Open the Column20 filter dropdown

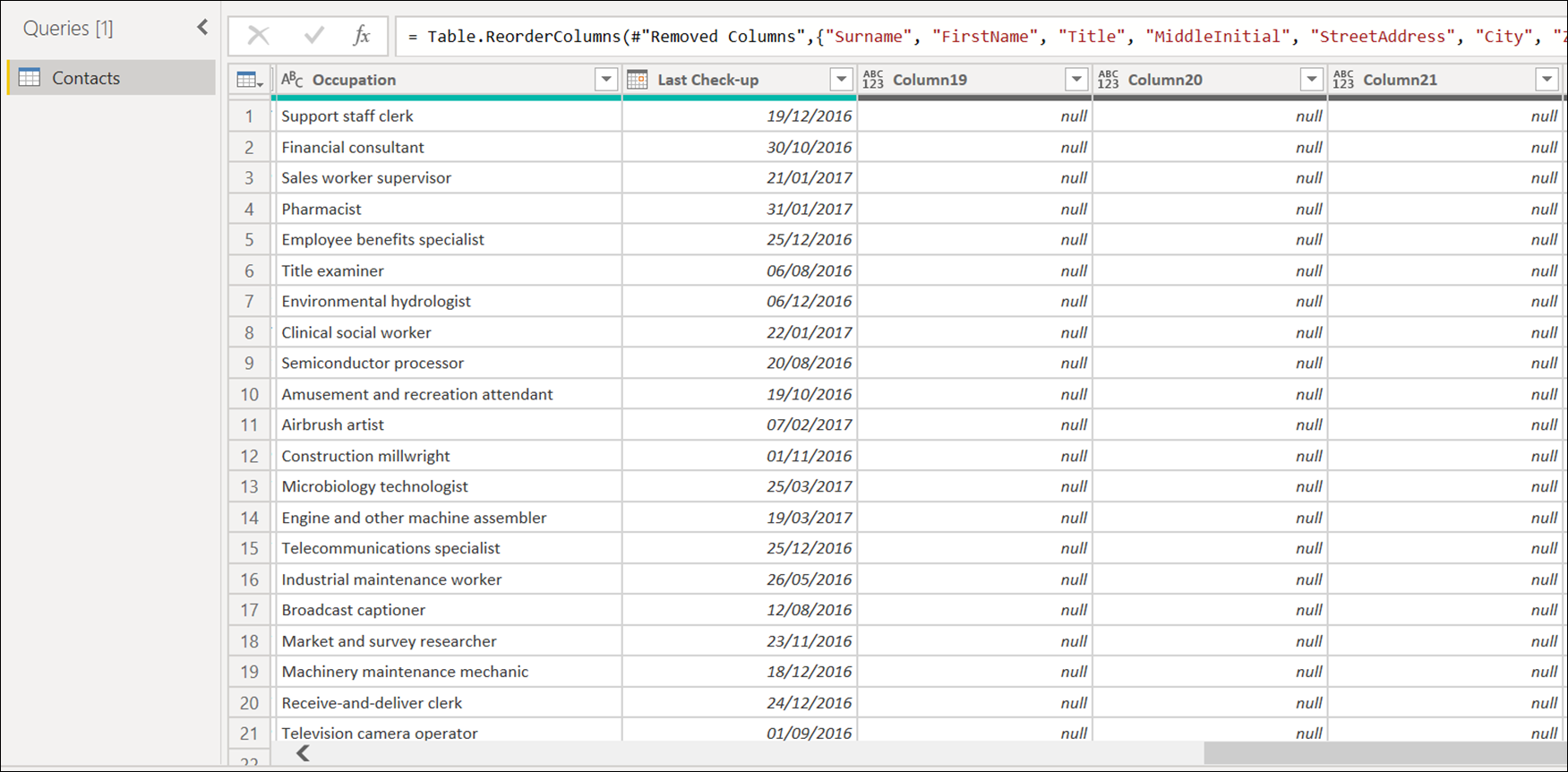(1312, 80)
